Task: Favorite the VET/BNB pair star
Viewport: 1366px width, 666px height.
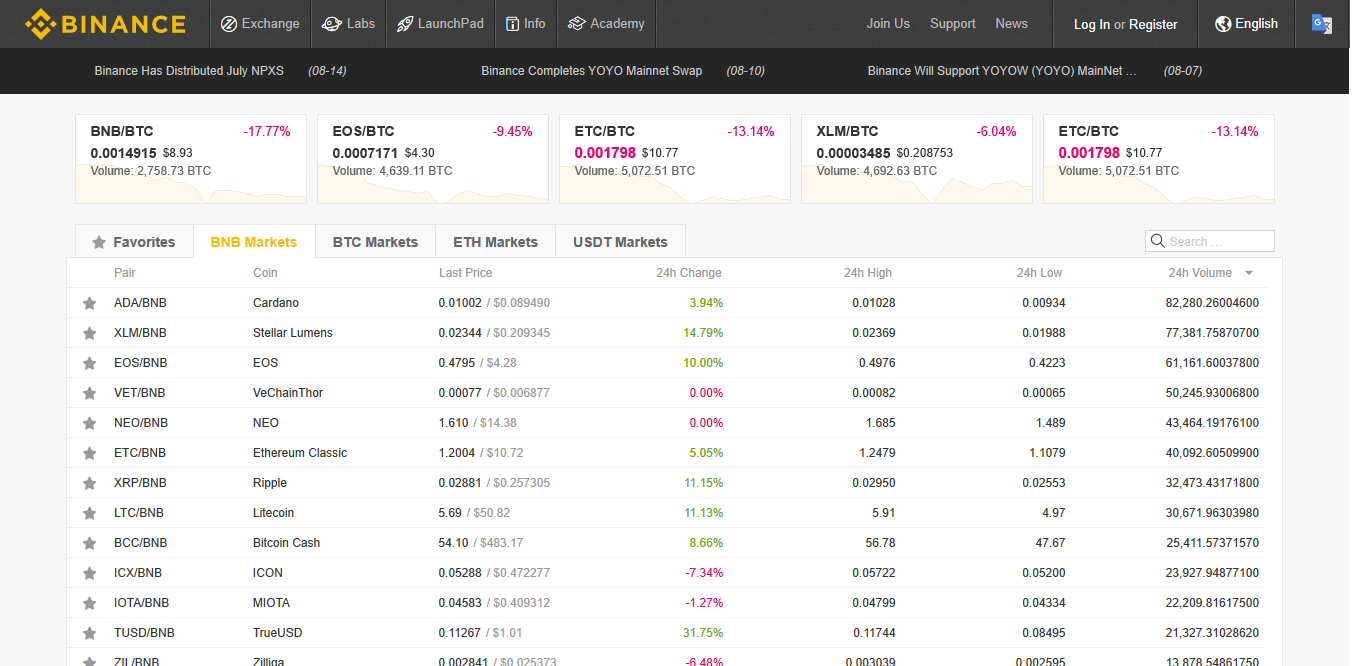Action: 89,393
